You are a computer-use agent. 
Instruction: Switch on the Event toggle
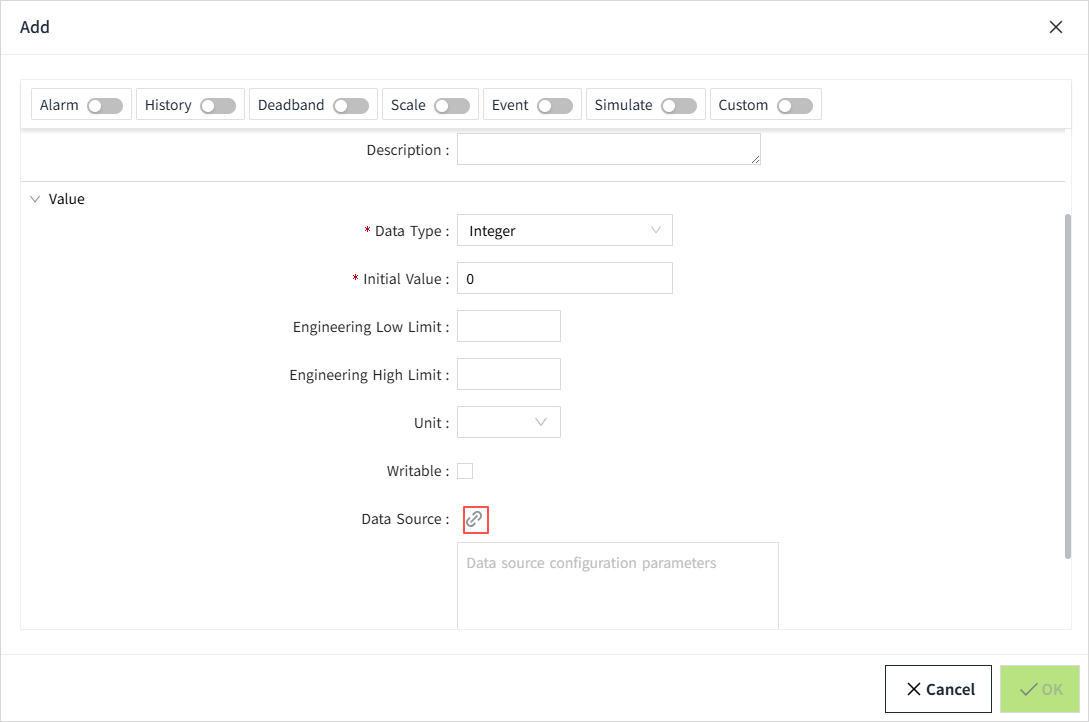tap(555, 106)
